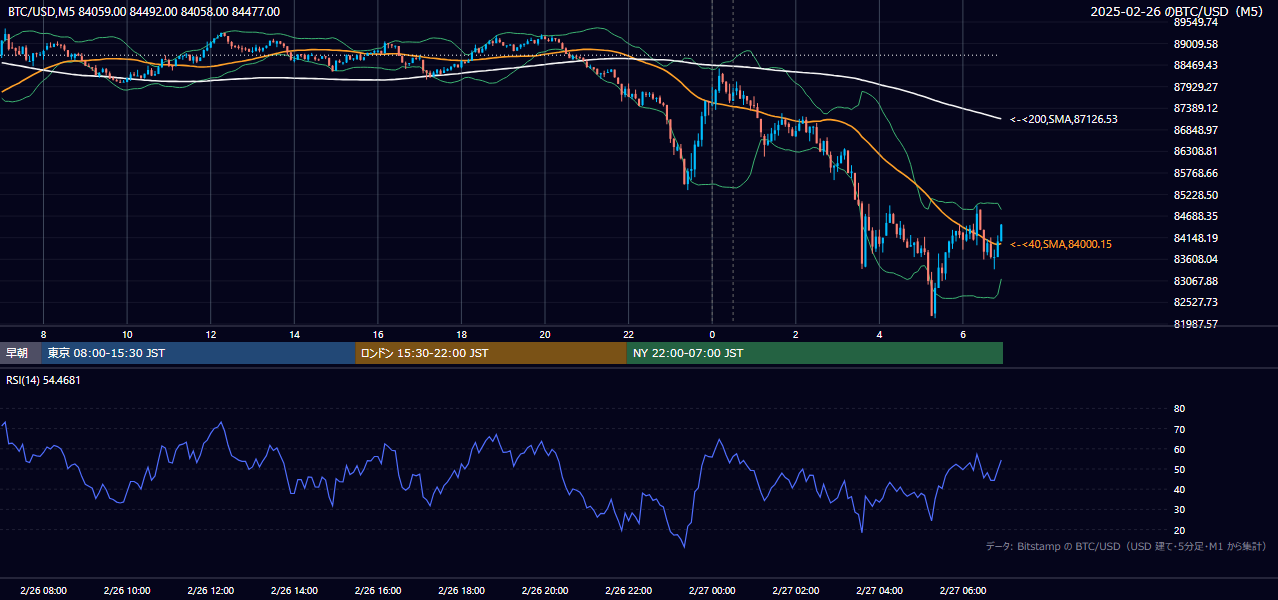The width and height of the screenshot is (1278, 600).
Task: Click the date label 2/26 16:00
Action: coord(377,591)
